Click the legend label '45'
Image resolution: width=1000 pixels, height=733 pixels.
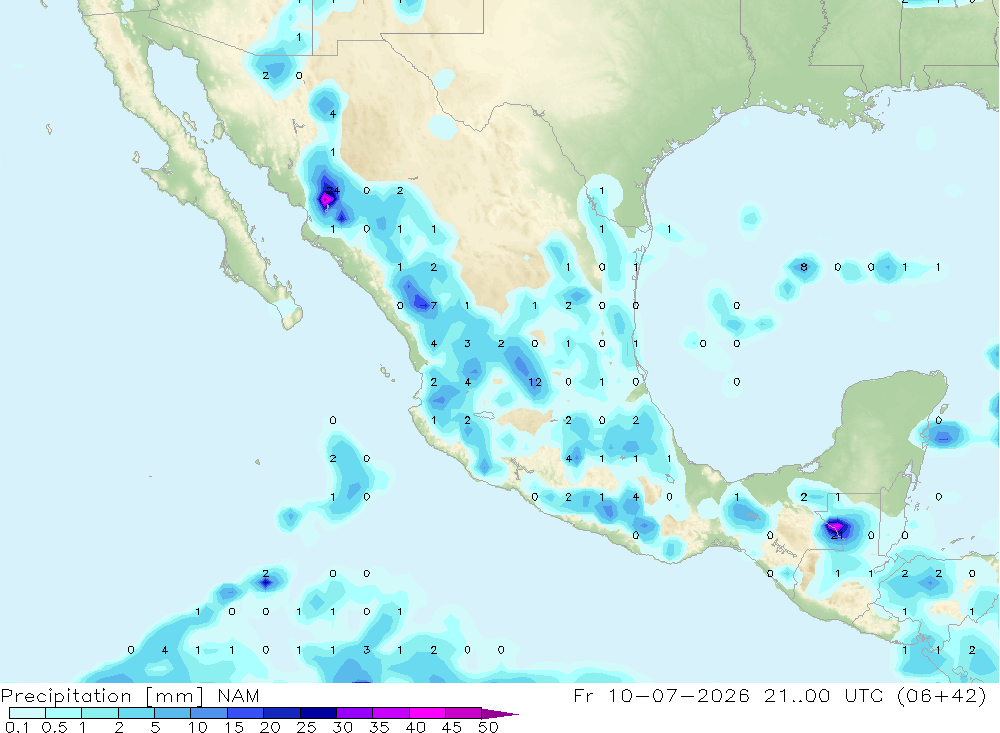[452, 727]
